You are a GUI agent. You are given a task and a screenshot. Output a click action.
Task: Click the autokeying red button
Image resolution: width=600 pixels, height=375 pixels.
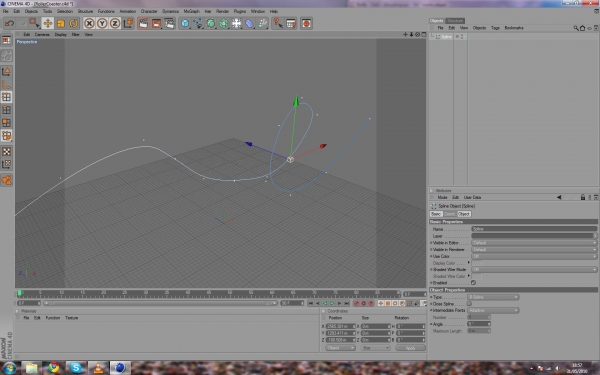[364, 303]
